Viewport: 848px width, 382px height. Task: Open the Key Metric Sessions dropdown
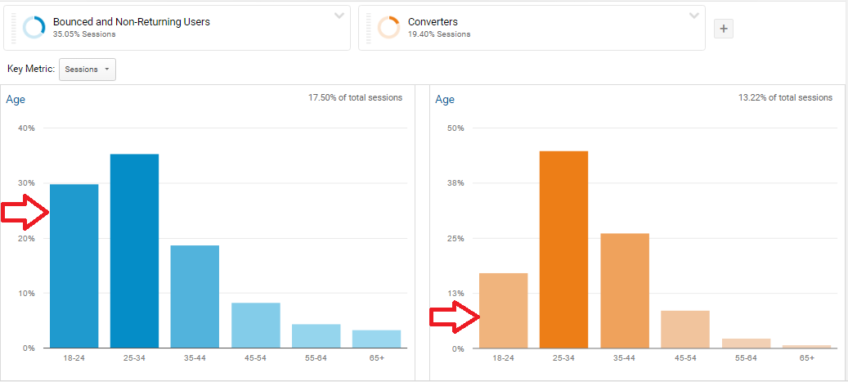87,70
